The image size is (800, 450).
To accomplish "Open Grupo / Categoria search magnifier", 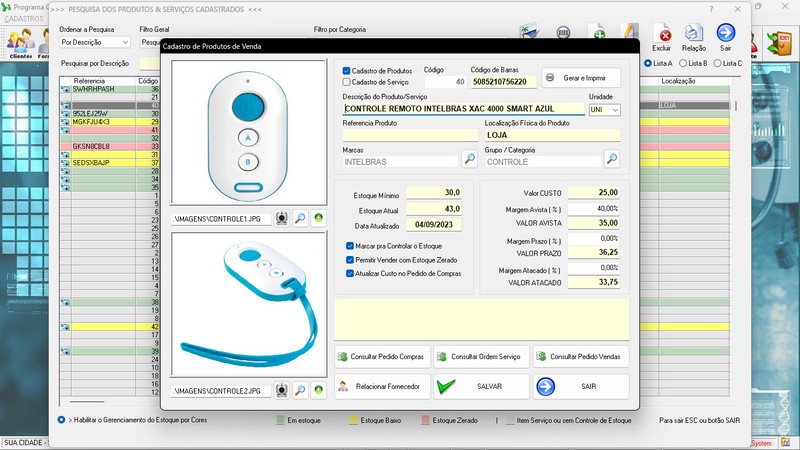I will (x=612, y=160).
